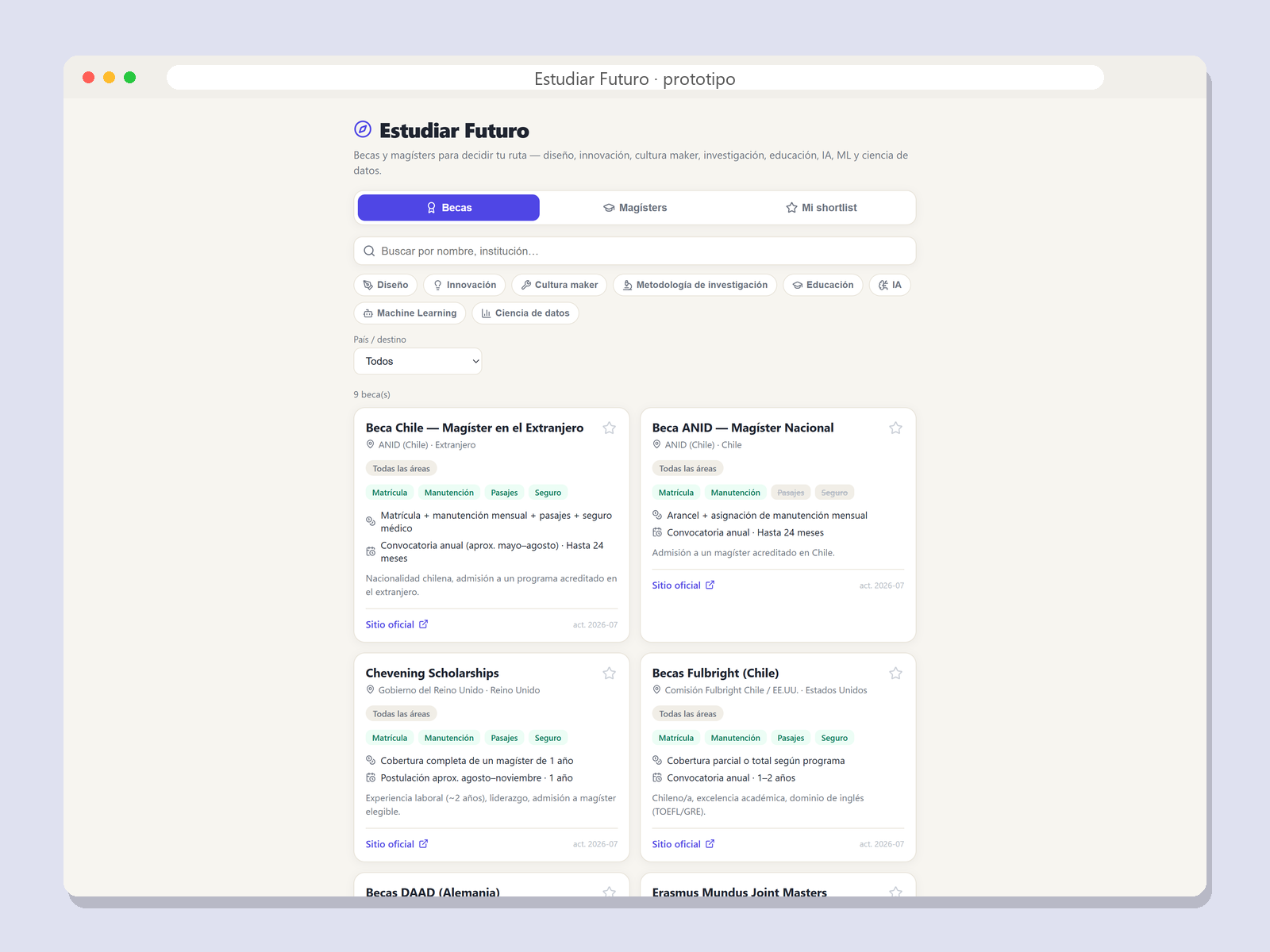Click the compass logo icon beside Estudiar Futuro
The height and width of the screenshot is (952, 1270).
tap(363, 129)
